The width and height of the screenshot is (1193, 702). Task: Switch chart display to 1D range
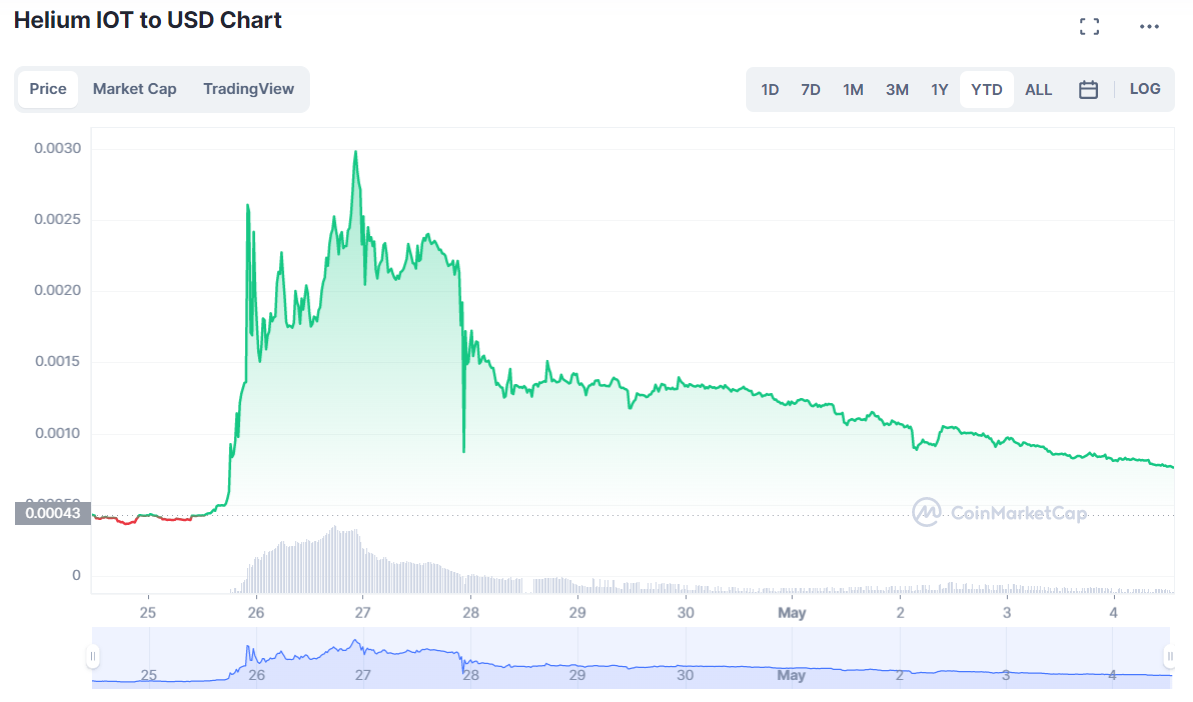[770, 89]
